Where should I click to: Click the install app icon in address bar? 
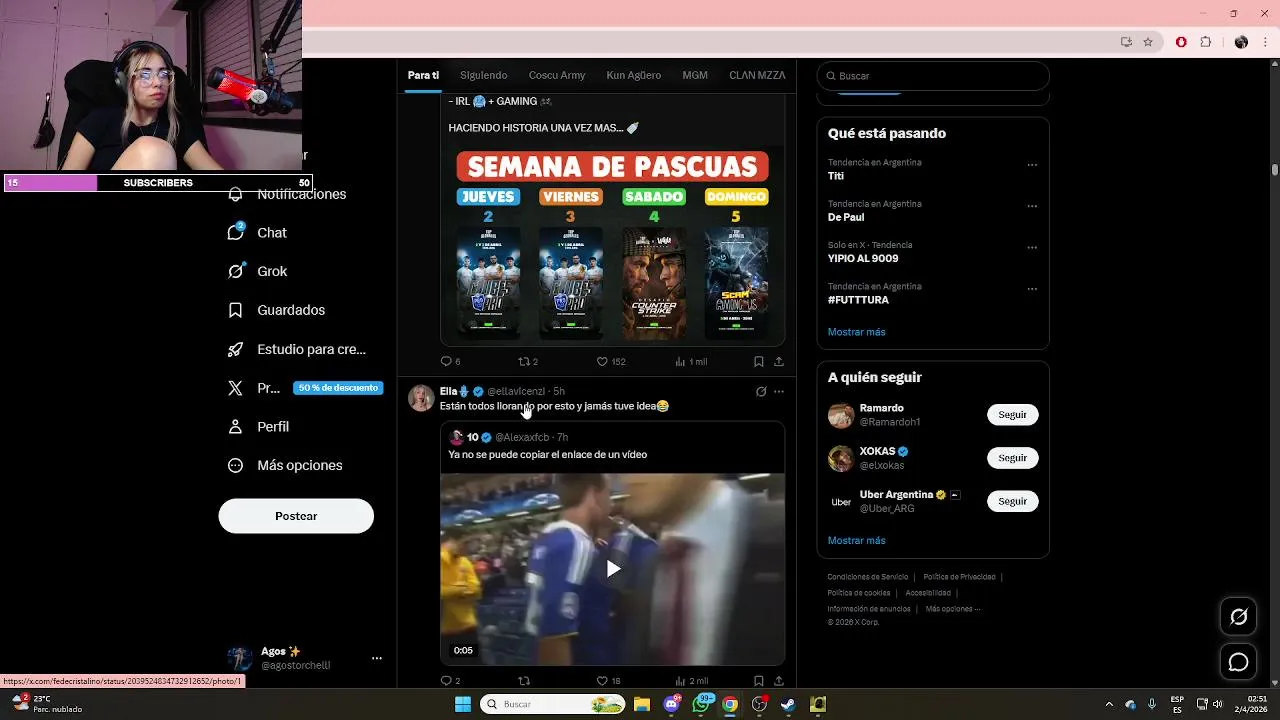pyautogui.click(x=1126, y=42)
